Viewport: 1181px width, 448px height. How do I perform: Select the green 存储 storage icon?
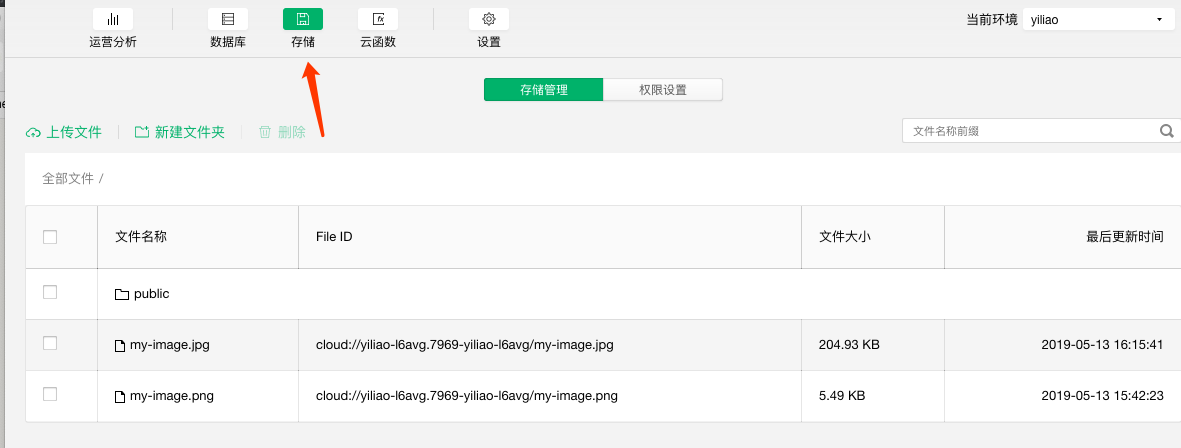[x=303, y=19]
